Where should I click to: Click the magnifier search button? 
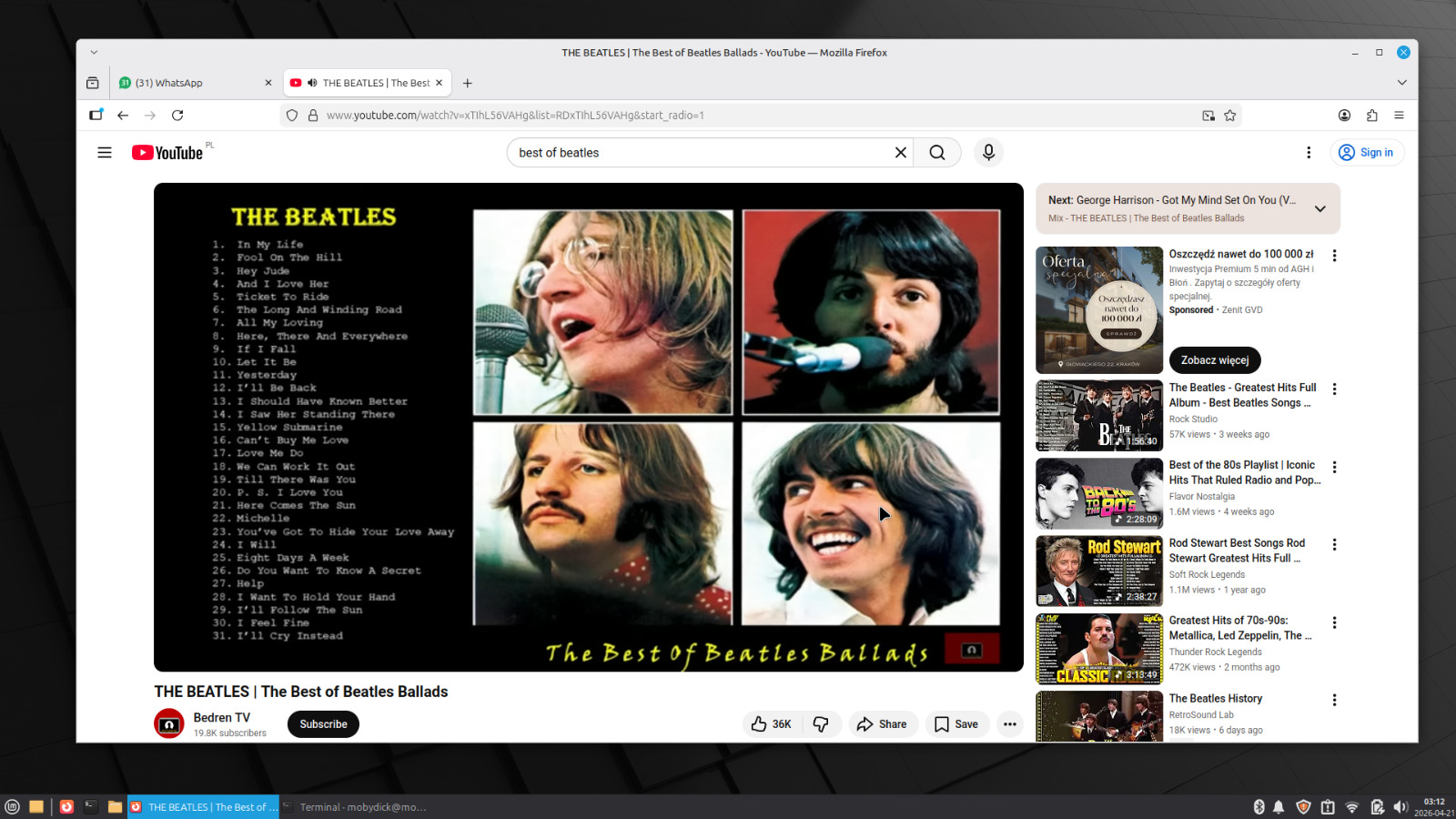click(936, 153)
